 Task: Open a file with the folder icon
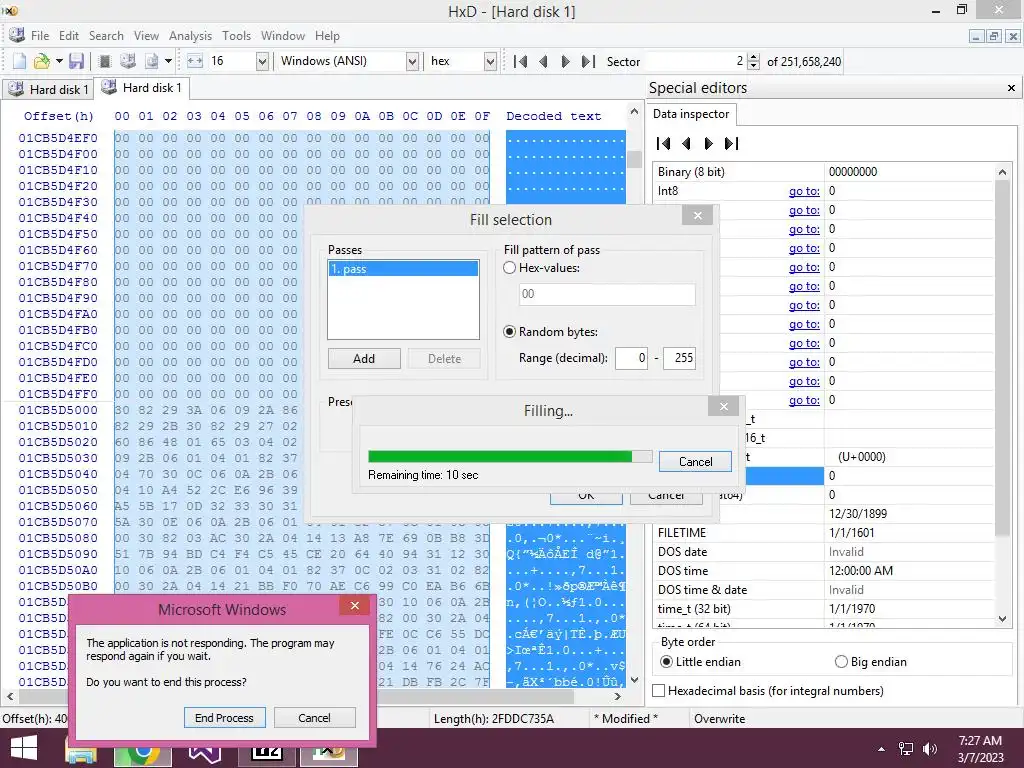pos(41,61)
